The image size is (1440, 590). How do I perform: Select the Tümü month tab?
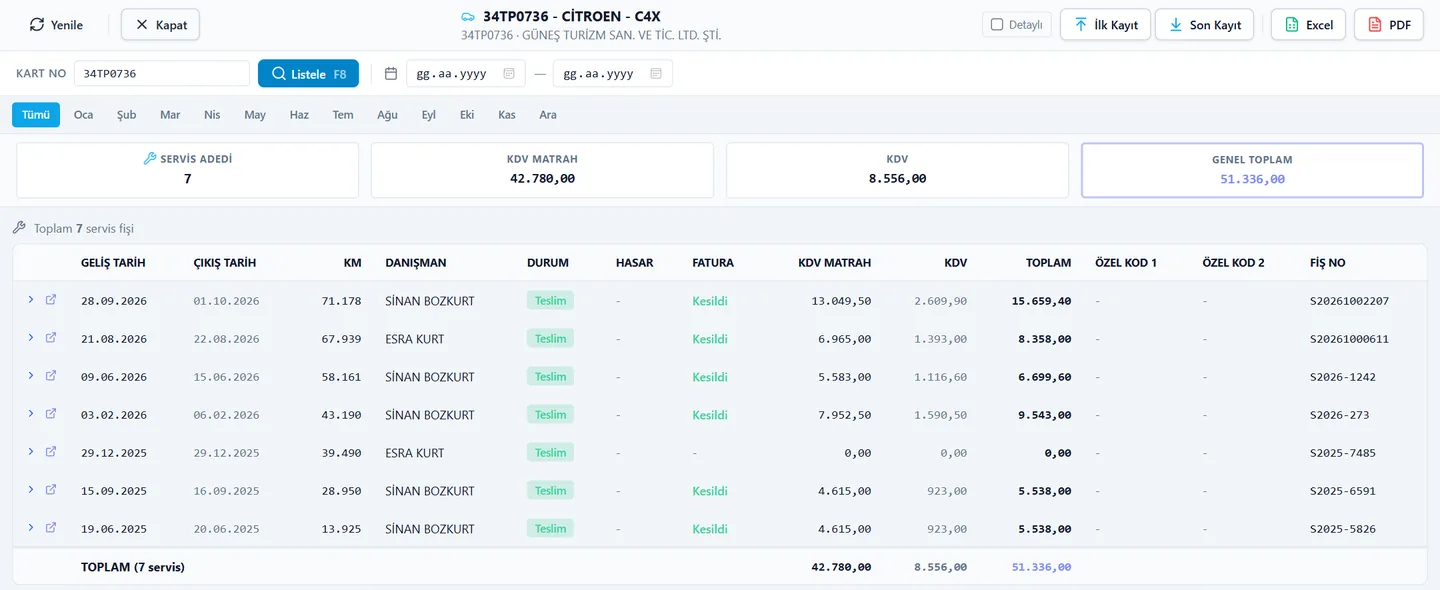tap(36, 115)
